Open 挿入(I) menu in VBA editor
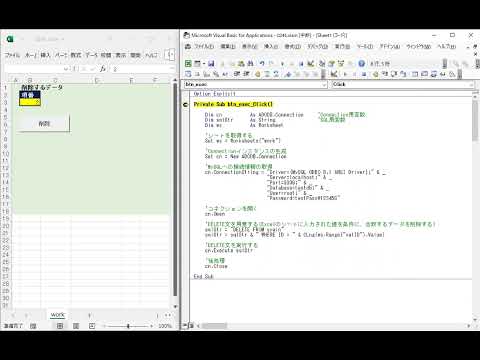Image resolution: width=480 pixels, height=360 pixels. point(271,46)
